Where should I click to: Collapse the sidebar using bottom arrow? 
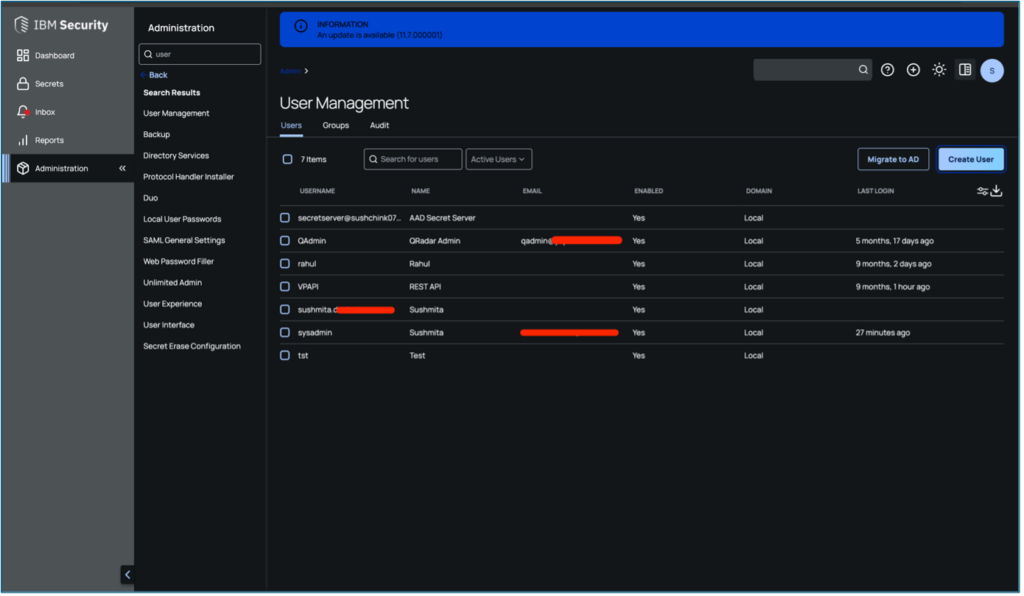tap(127, 574)
